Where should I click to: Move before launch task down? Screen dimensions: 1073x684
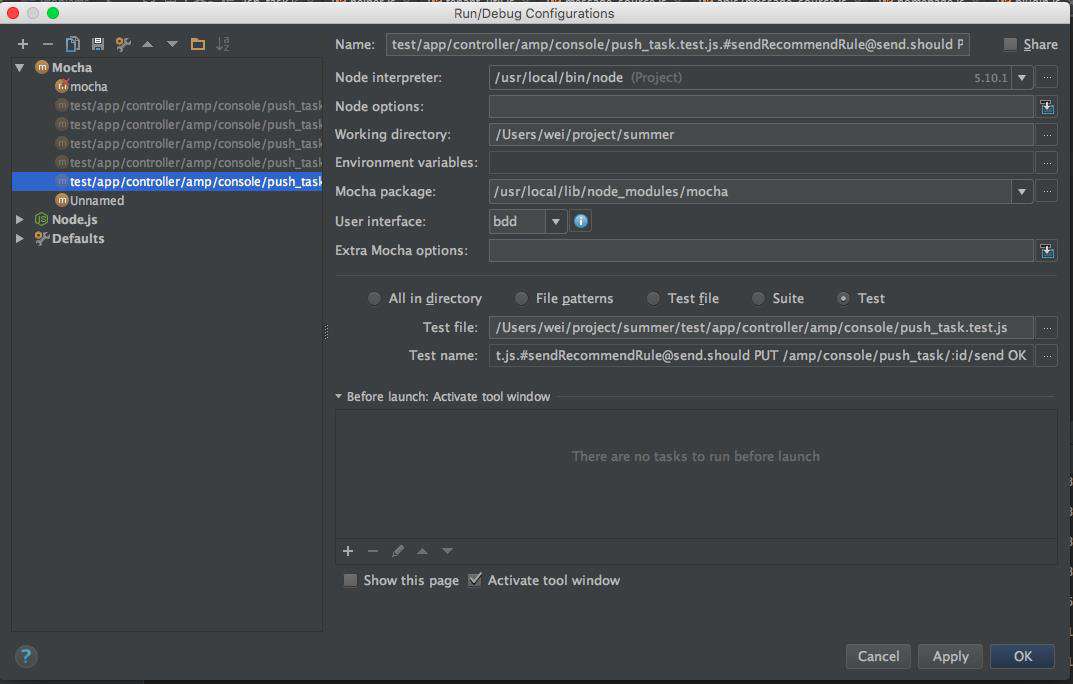click(x=447, y=551)
